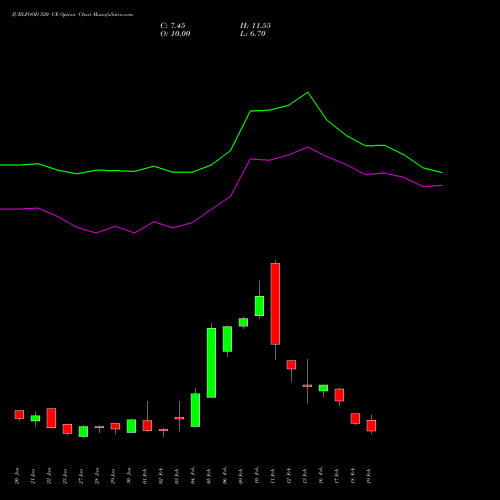Screen dimensions: 500x500
Task: Click the purple lower line at its peak
Action: 307,147
